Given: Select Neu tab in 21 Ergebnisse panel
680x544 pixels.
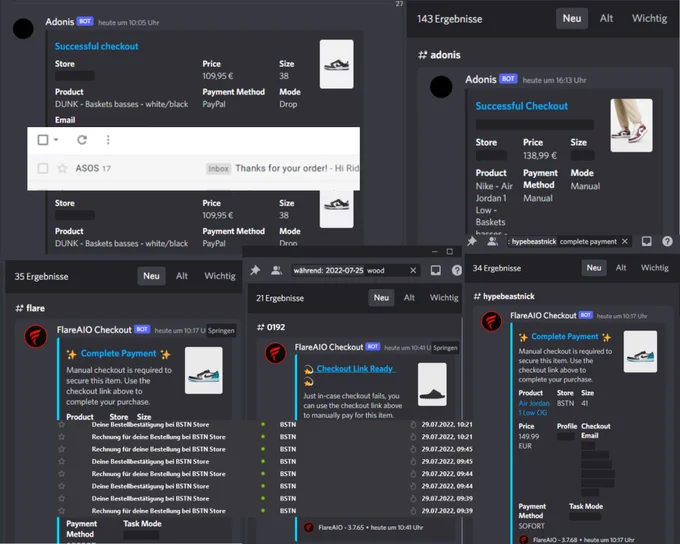Looking at the screenshot, I should click(381, 298).
